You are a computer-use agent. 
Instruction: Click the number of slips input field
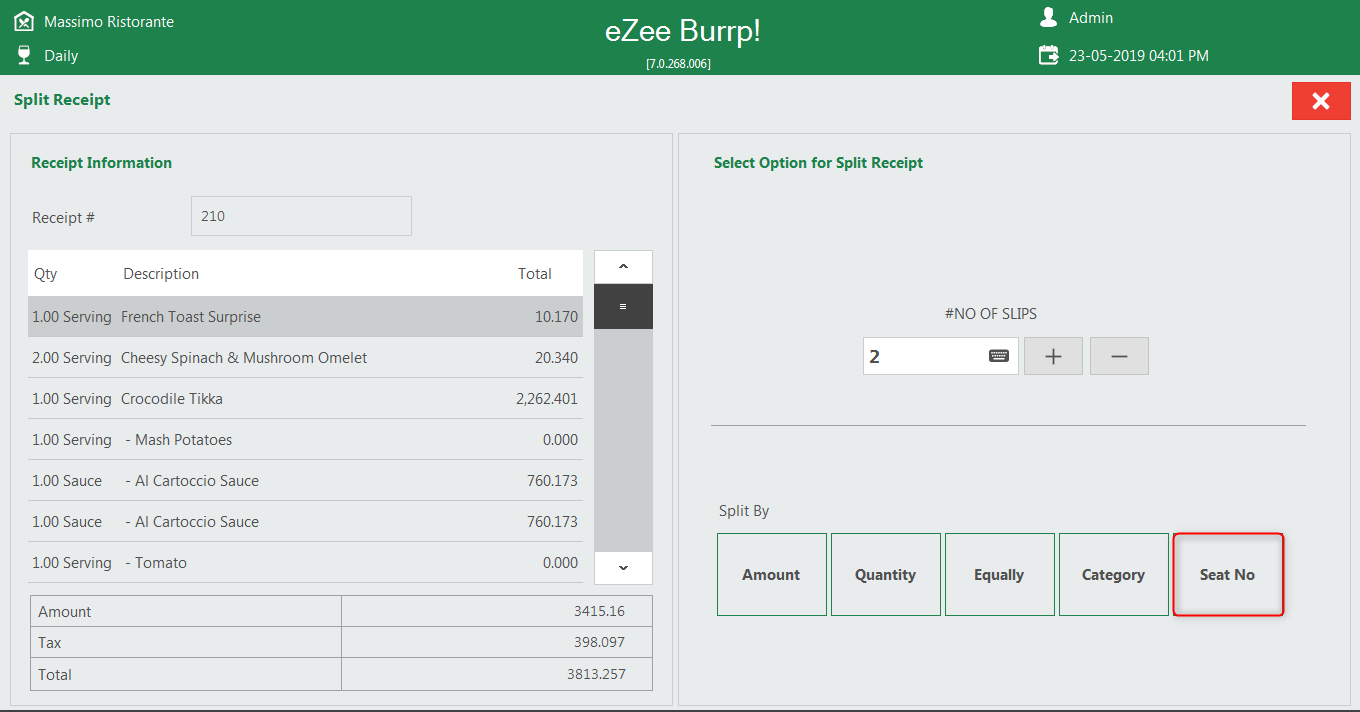(x=940, y=356)
